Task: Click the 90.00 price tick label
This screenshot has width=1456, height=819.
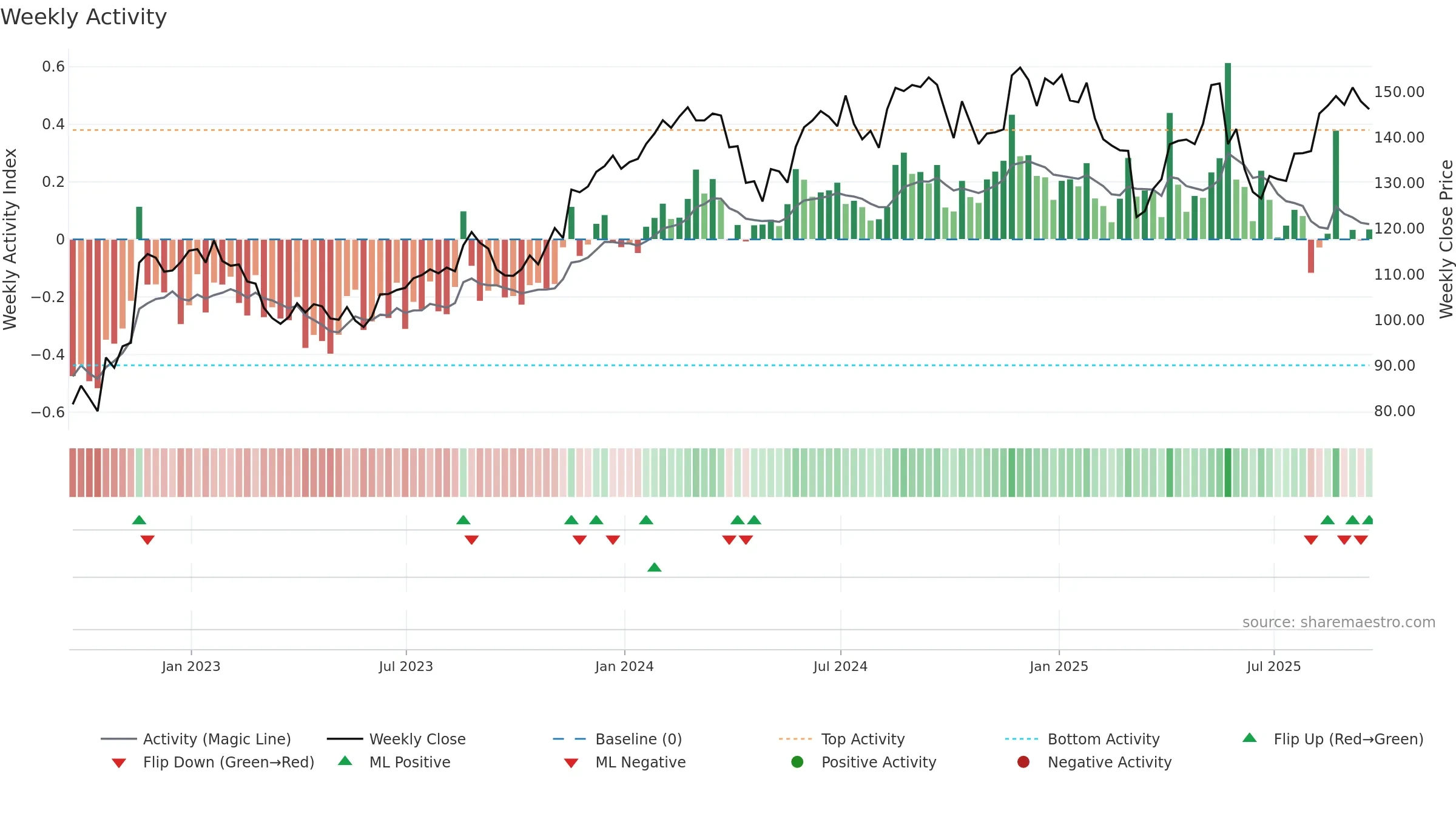Action: 1394,366
